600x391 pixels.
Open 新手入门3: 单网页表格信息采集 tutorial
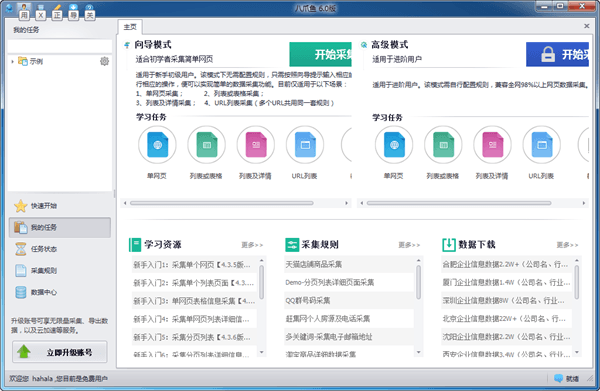pos(194,301)
